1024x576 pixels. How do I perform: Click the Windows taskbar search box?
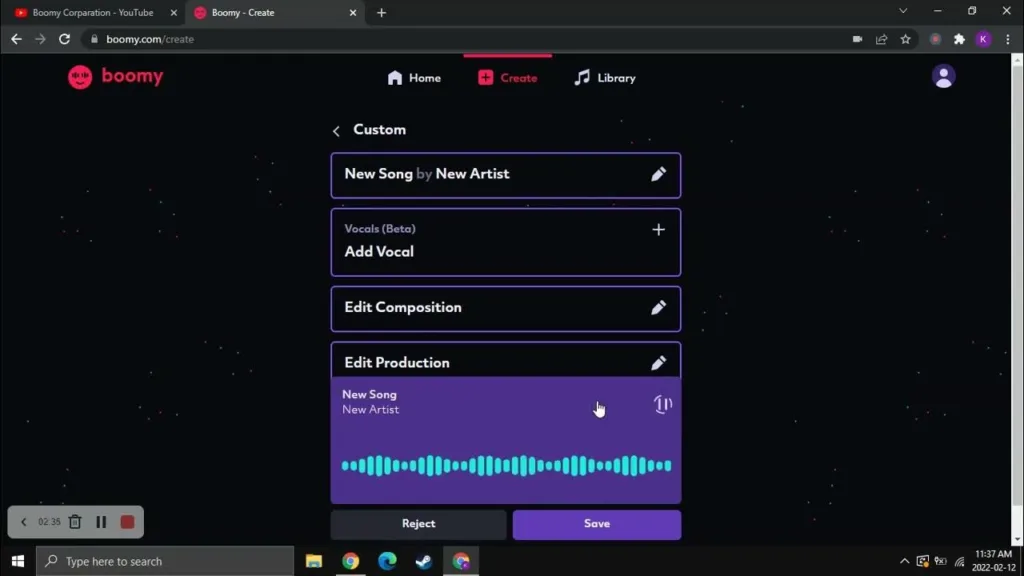166,561
